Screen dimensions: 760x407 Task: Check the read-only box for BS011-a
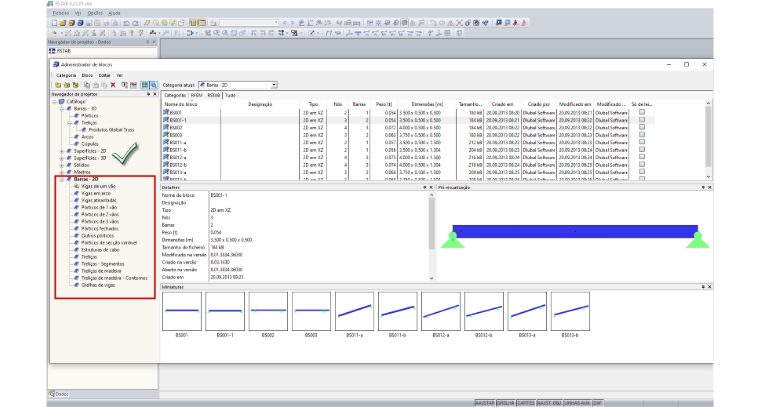pos(642,142)
